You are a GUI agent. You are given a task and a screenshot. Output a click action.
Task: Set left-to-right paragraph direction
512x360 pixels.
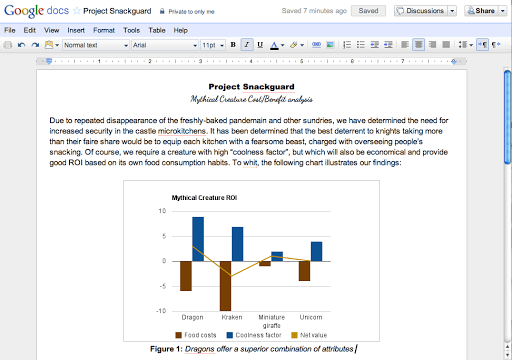point(482,45)
